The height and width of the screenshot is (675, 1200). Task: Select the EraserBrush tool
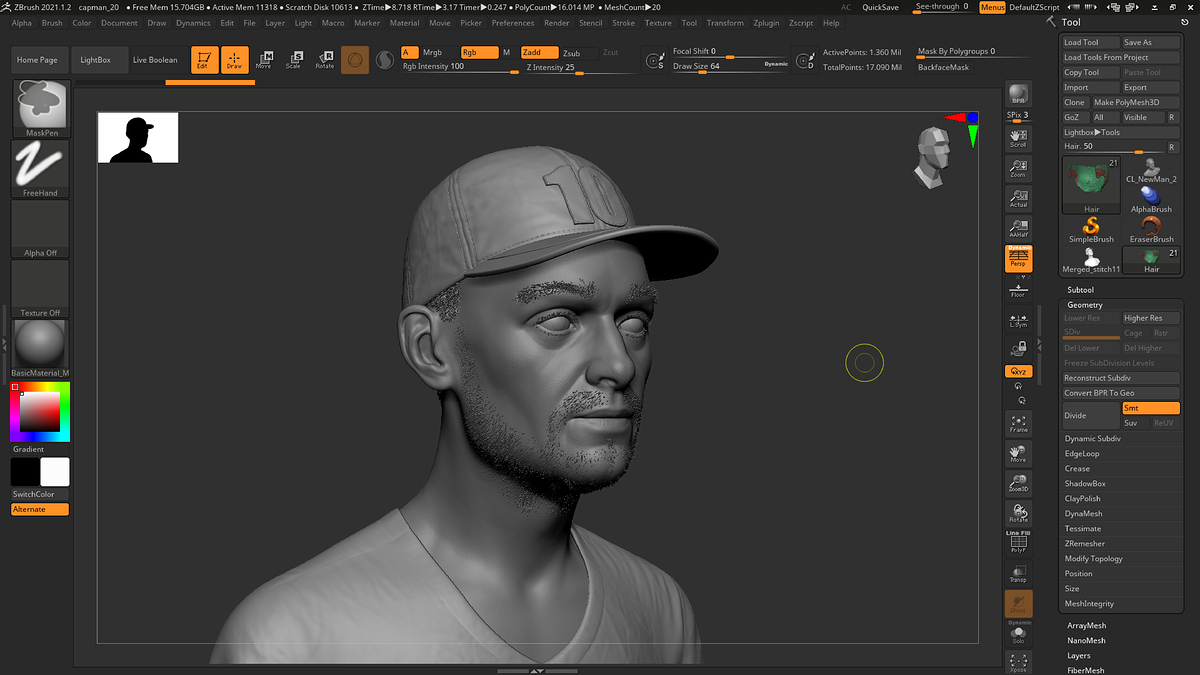pyautogui.click(x=1151, y=229)
